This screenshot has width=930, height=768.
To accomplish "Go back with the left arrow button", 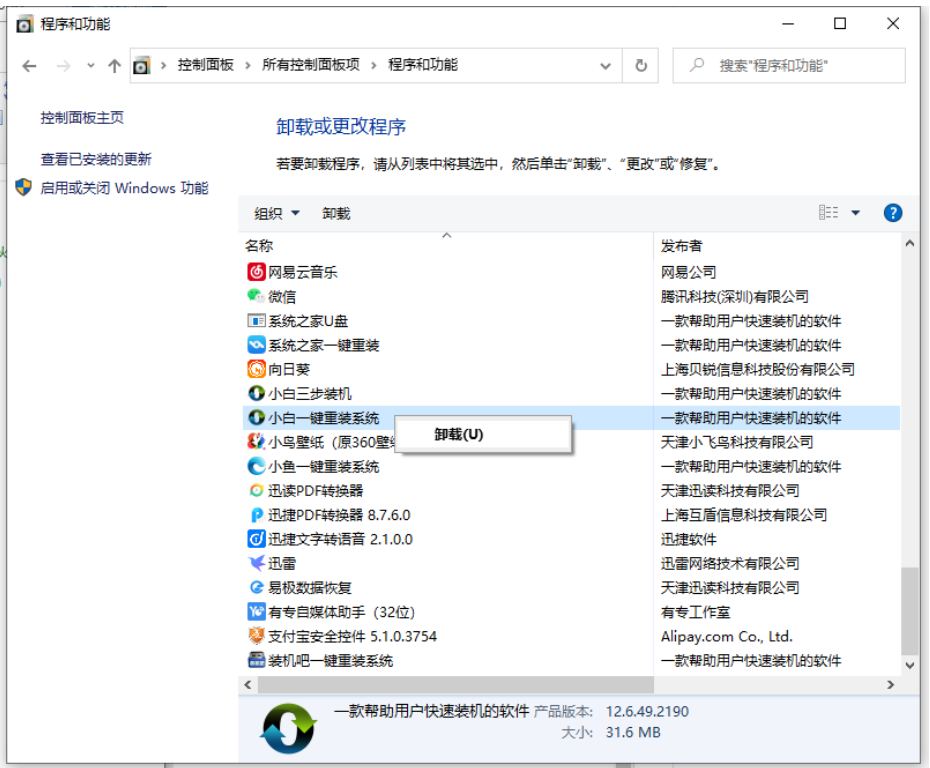I will coord(29,66).
